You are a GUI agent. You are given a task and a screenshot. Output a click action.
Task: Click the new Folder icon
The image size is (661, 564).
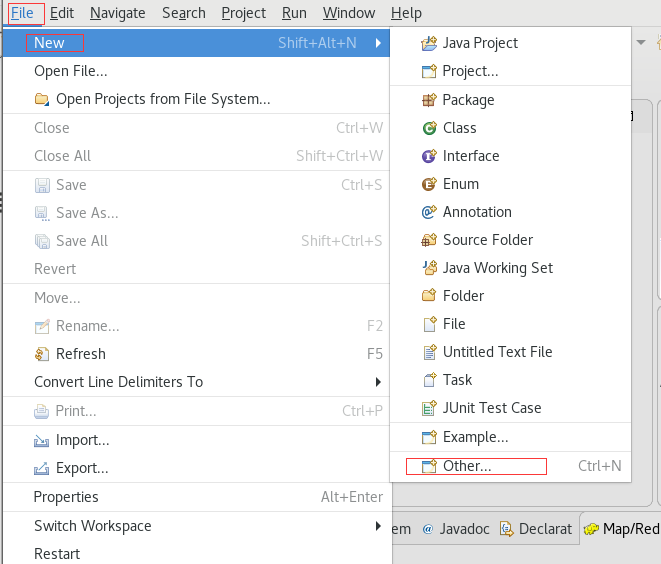coord(429,295)
